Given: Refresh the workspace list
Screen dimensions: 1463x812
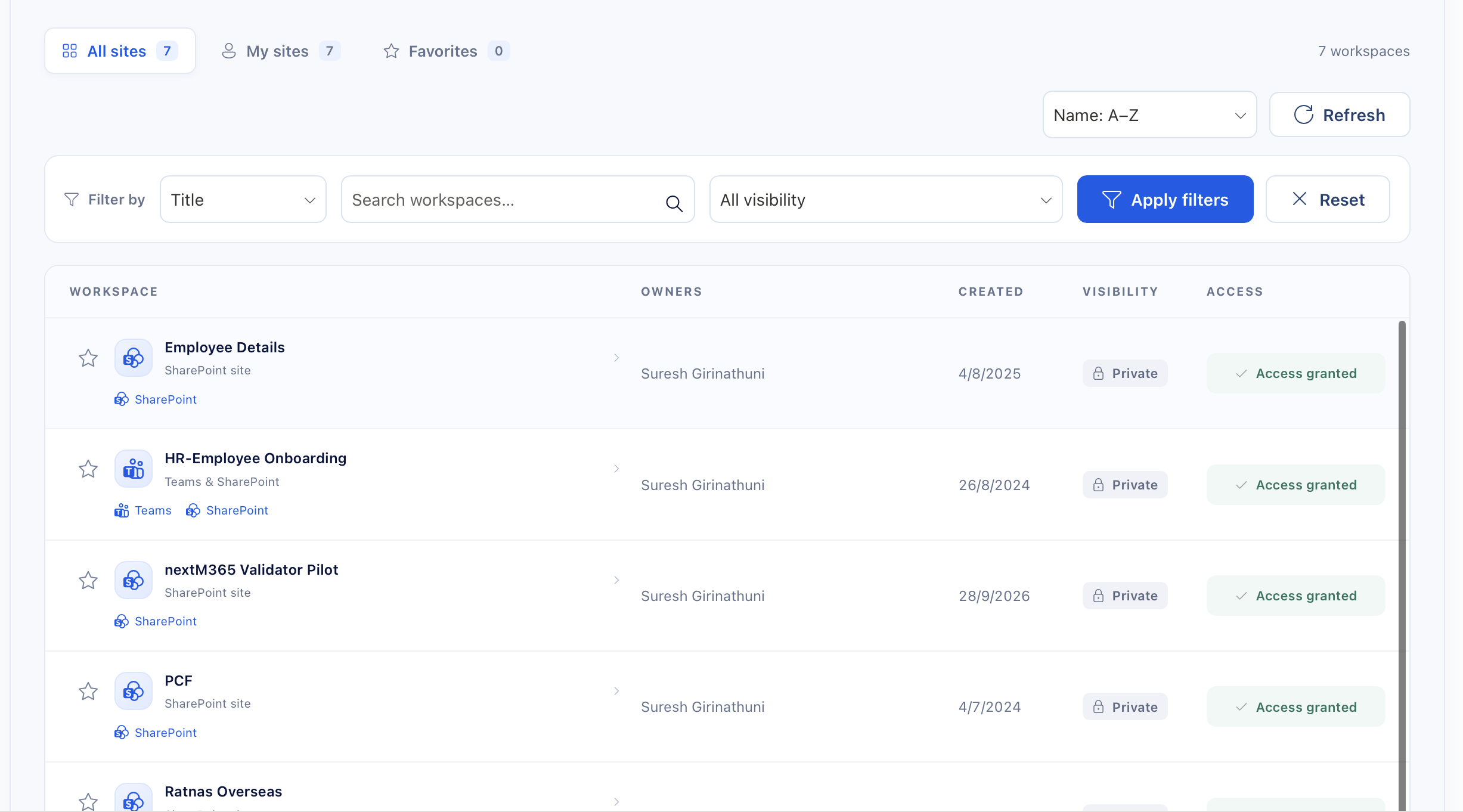Looking at the screenshot, I should (x=1340, y=114).
